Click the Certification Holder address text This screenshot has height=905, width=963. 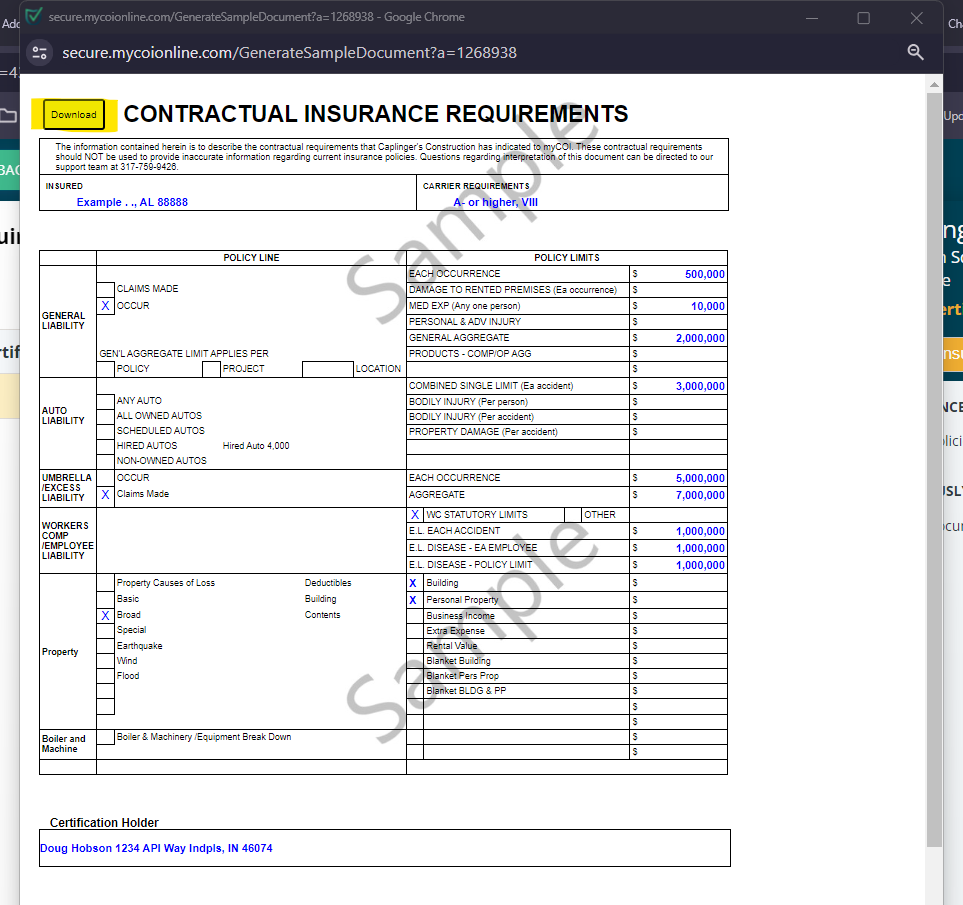(156, 848)
